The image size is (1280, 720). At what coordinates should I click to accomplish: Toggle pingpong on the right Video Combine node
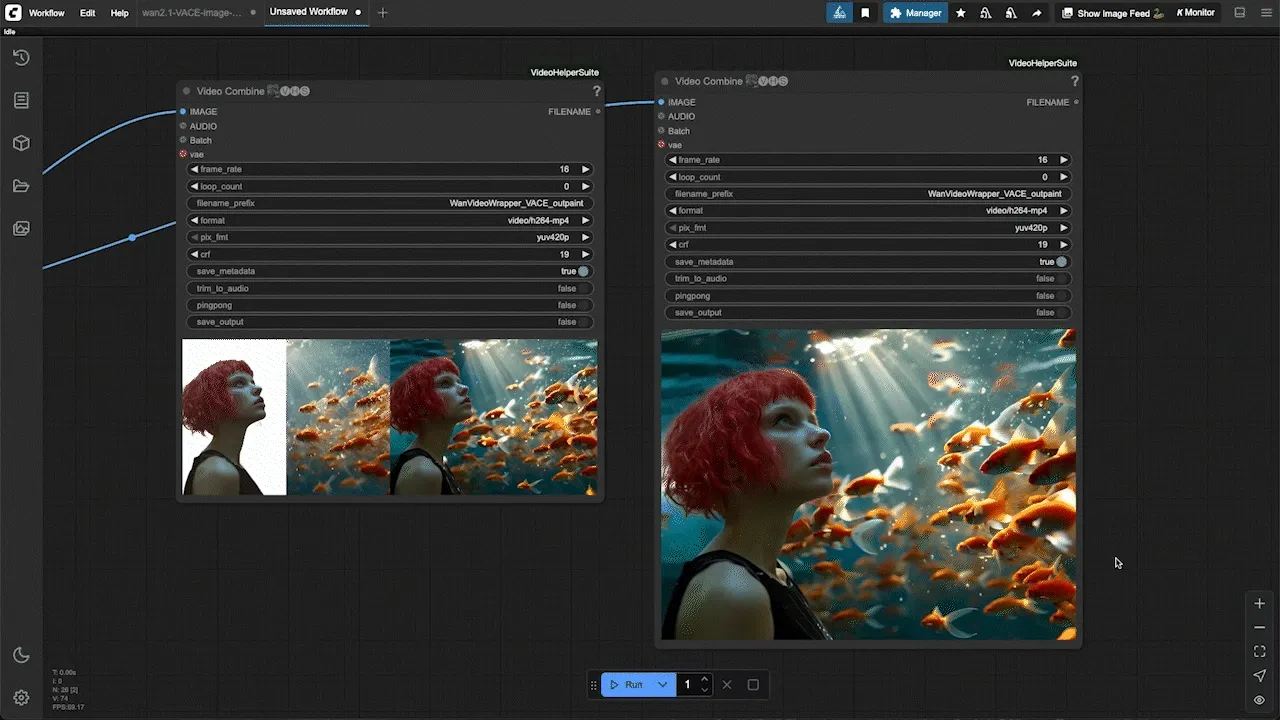867,296
